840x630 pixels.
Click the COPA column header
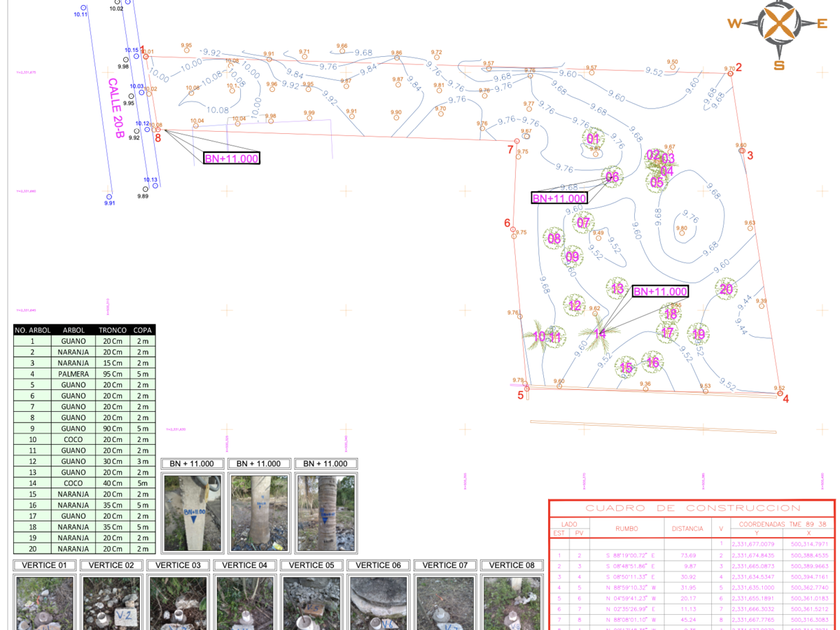pos(142,330)
